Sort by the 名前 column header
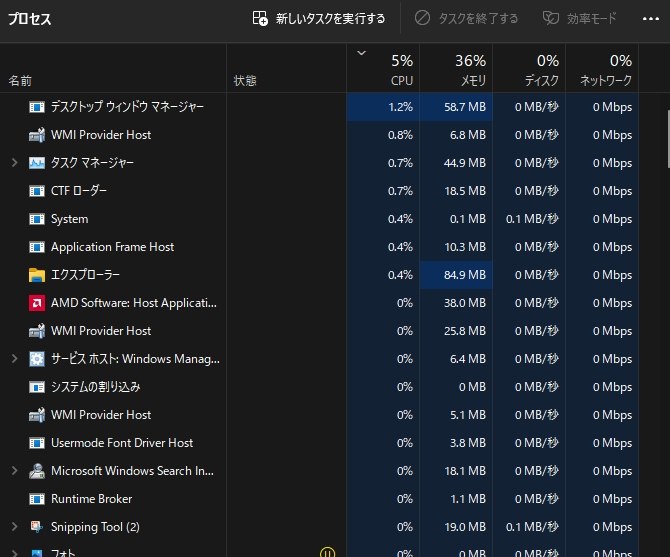670x557 pixels. click(x=113, y=68)
